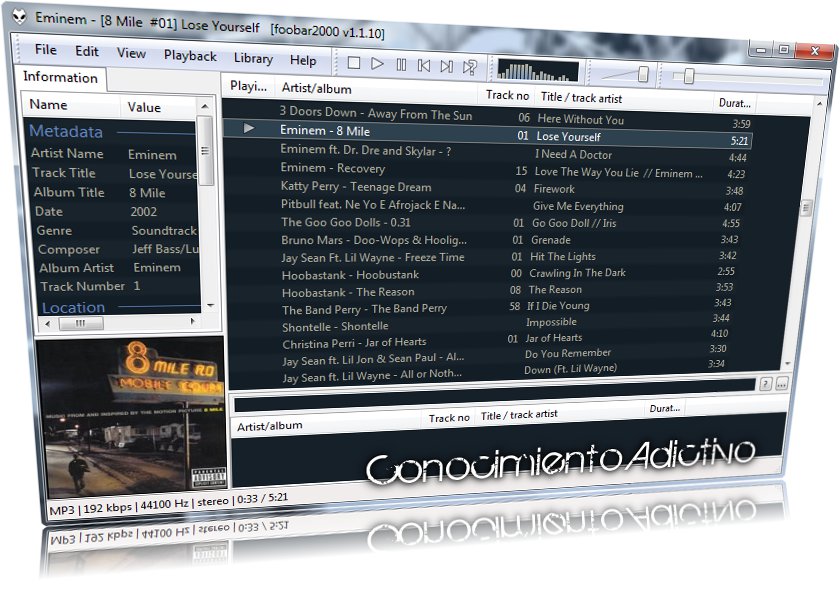Open the Library menu
Image resolution: width=840 pixels, height=607 pixels.
click(x=252, y=58)
